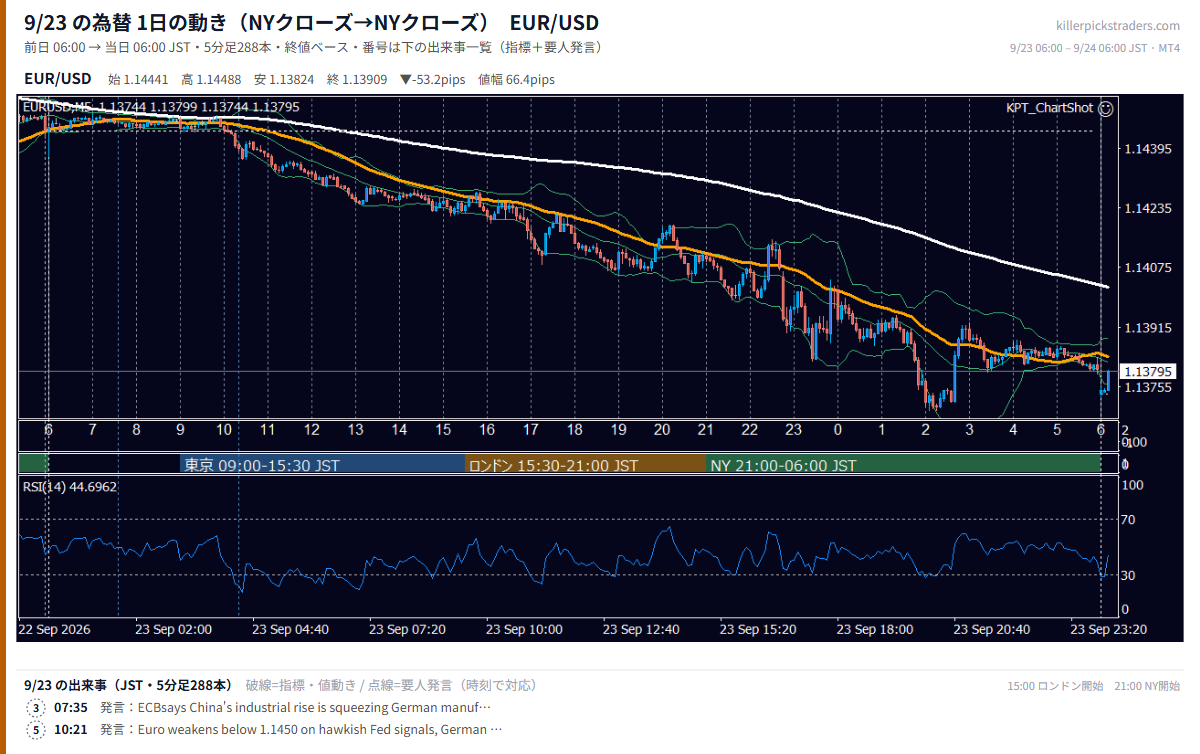Click the circled event number 5 marker
Screen dimensions: 1200x754
pos(37,729)
